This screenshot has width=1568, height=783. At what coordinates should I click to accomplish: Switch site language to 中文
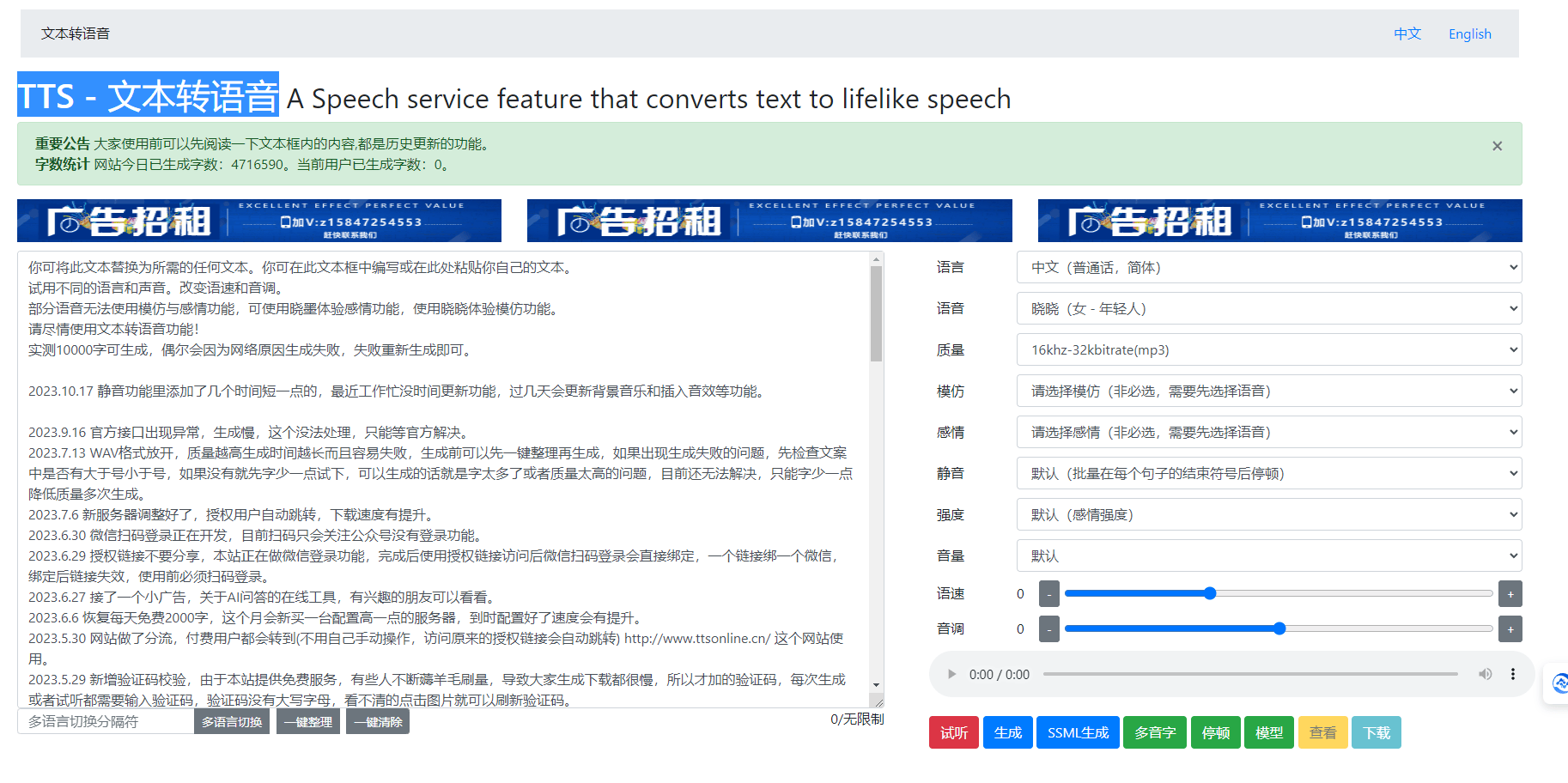[1407, 34]
